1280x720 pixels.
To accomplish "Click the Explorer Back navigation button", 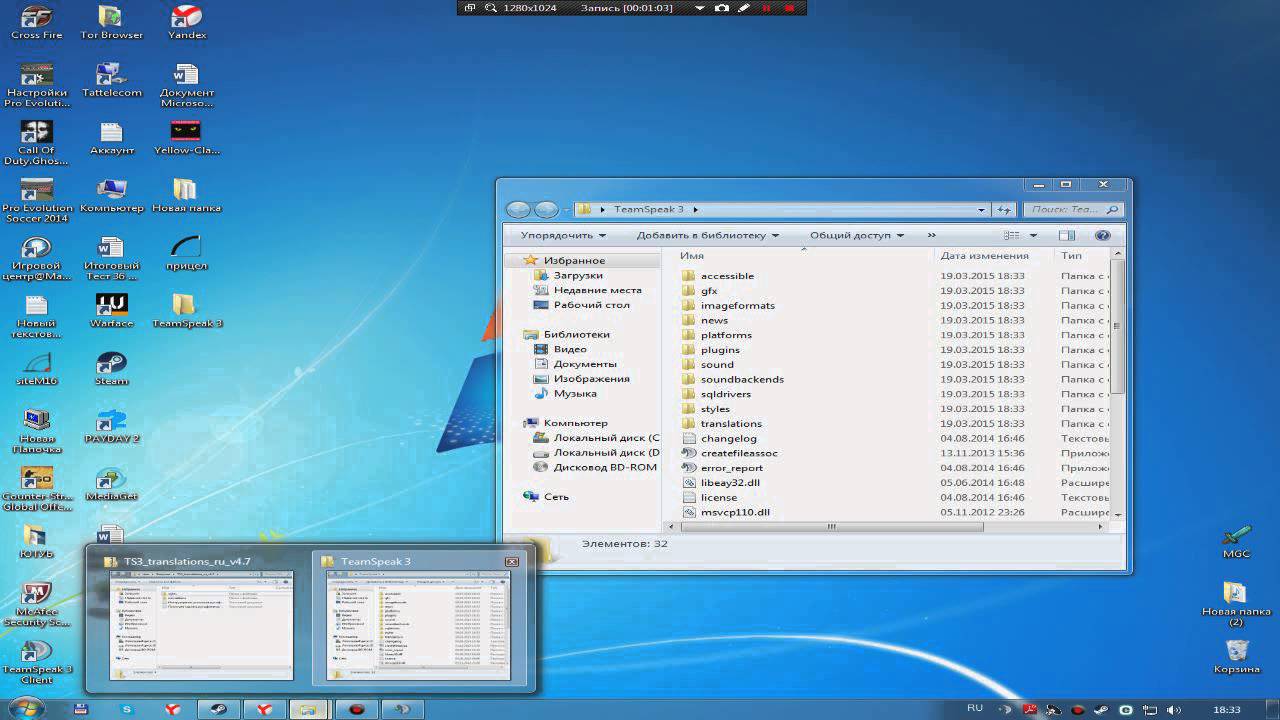I will pos(518,209).
